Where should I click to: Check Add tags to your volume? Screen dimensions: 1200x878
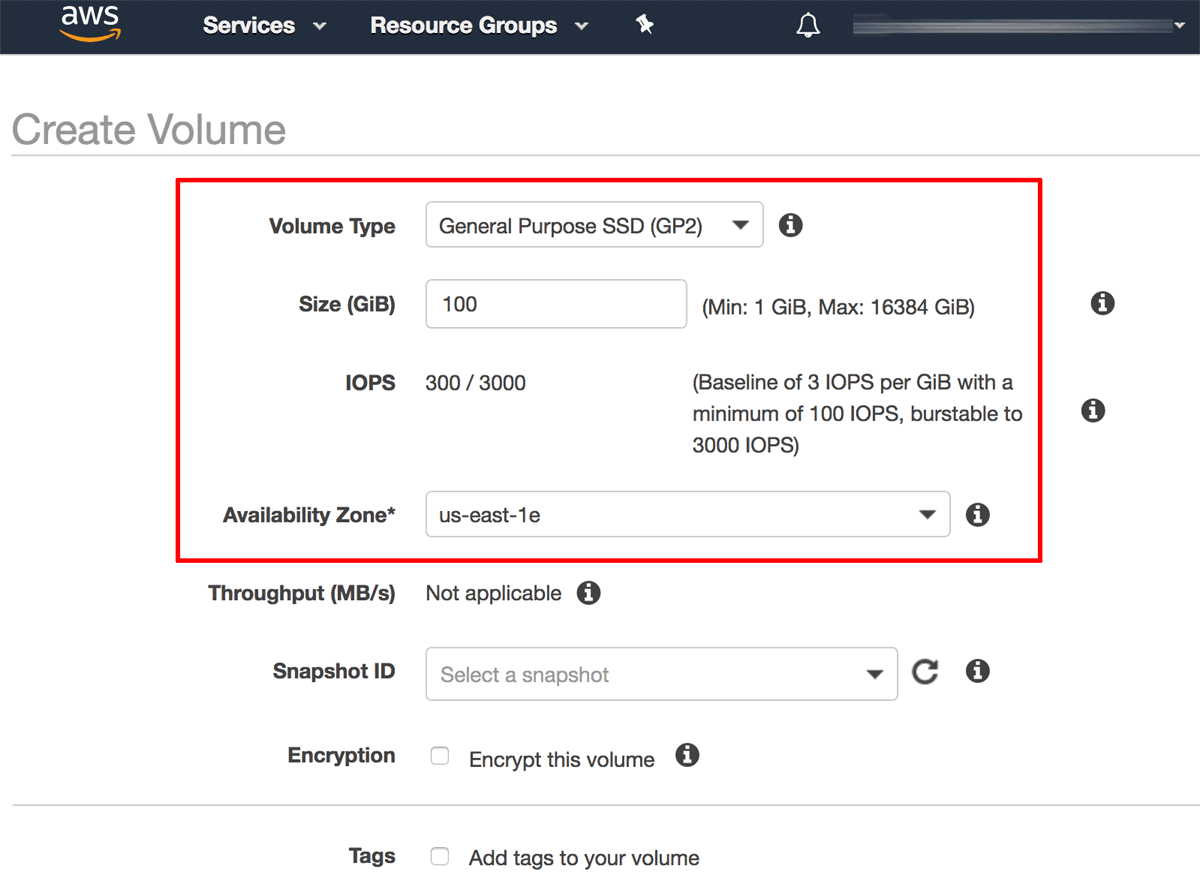click(x=439, y=856)
